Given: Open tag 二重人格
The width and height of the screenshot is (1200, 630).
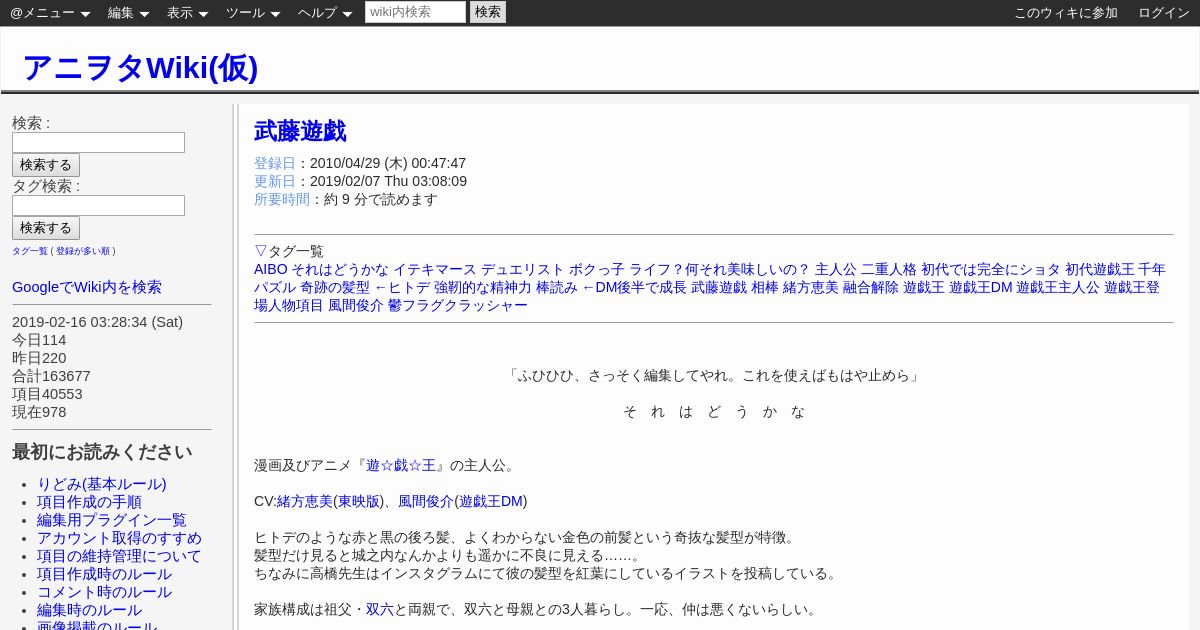Looking at the screenshot, I should (x=889, y=269).
